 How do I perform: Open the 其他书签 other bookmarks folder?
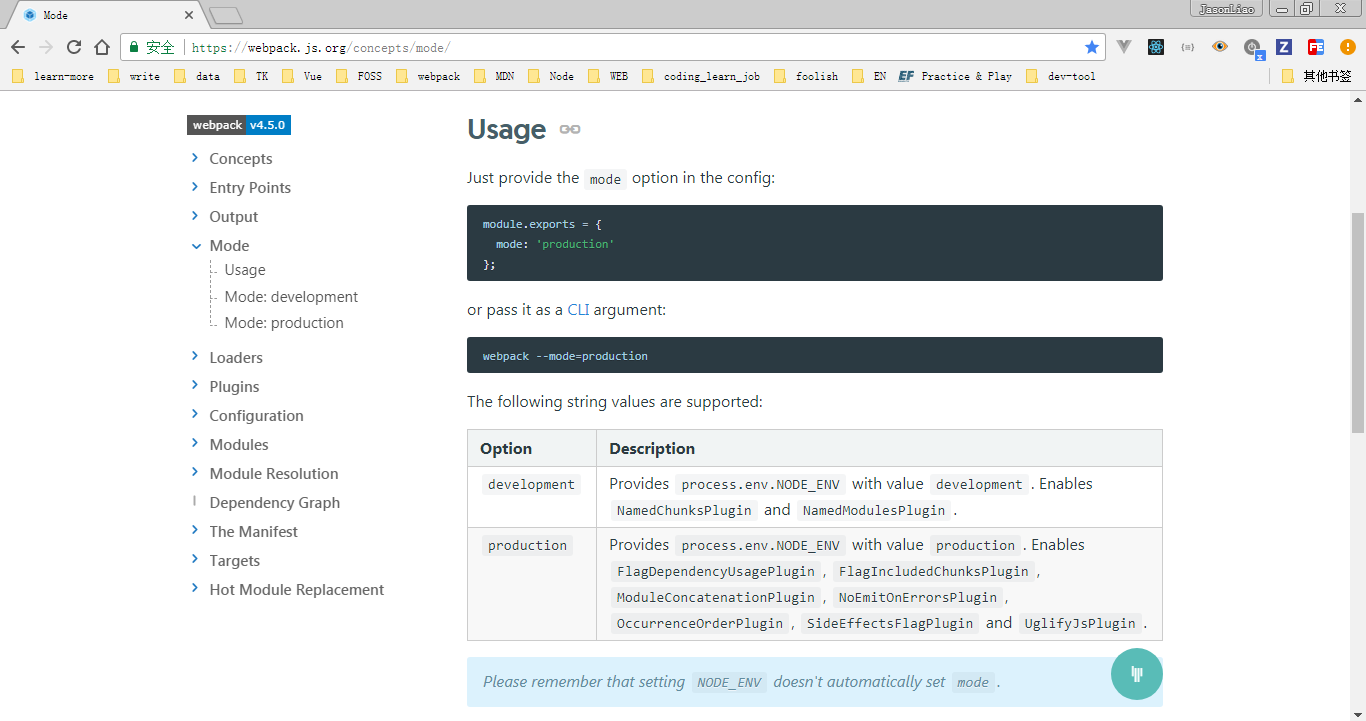(x=1316, y=76)
